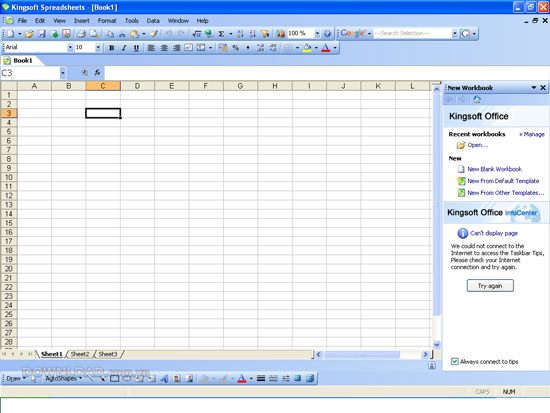
Task: Create a new document via New icon
Action: point(11,34)
